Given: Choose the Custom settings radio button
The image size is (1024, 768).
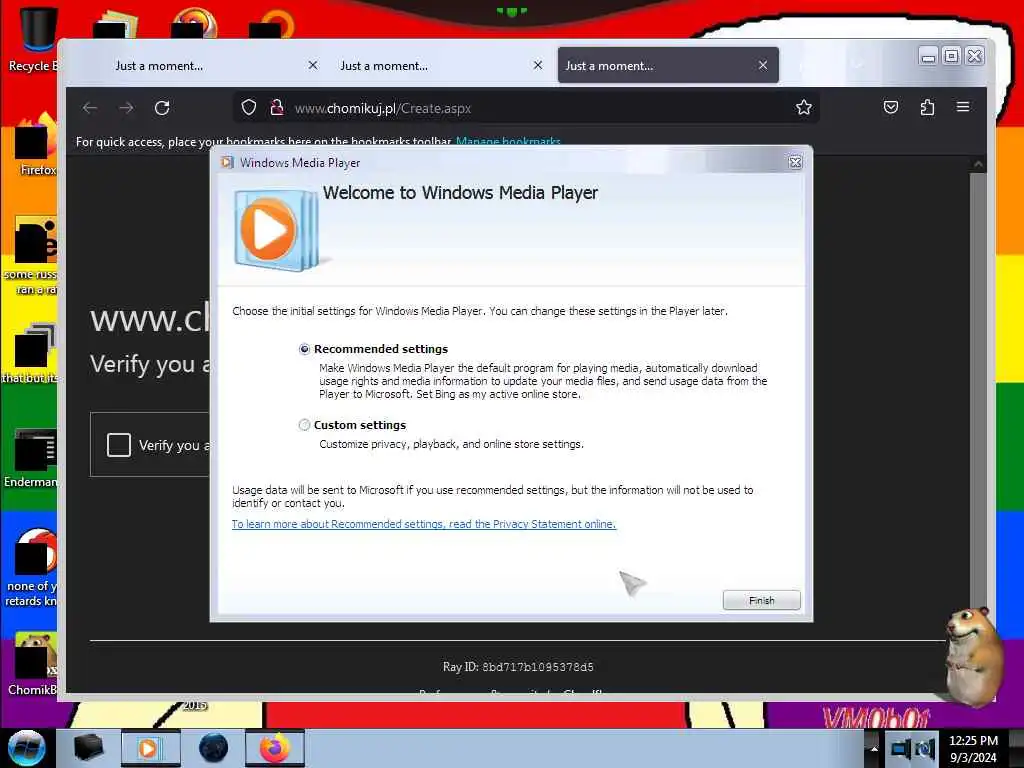Looking at the screenshot, I should point(304,425).
